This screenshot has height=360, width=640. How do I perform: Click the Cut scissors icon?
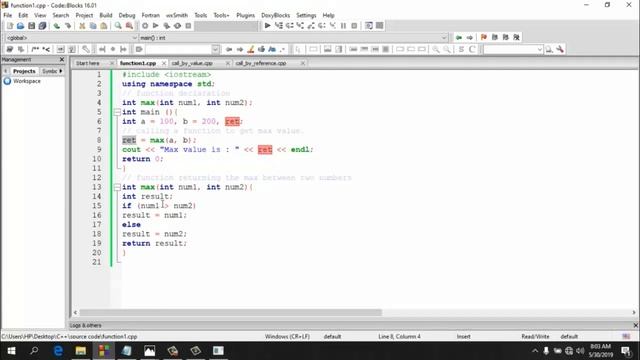[82, 26]
